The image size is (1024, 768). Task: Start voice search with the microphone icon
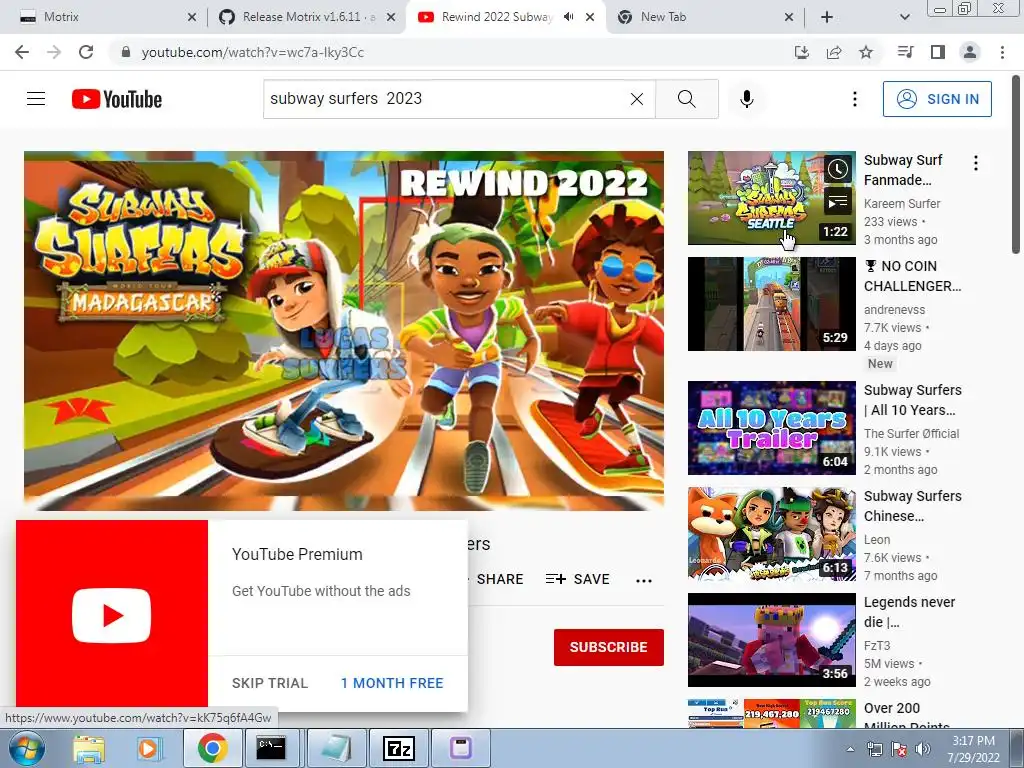[747, 99]
